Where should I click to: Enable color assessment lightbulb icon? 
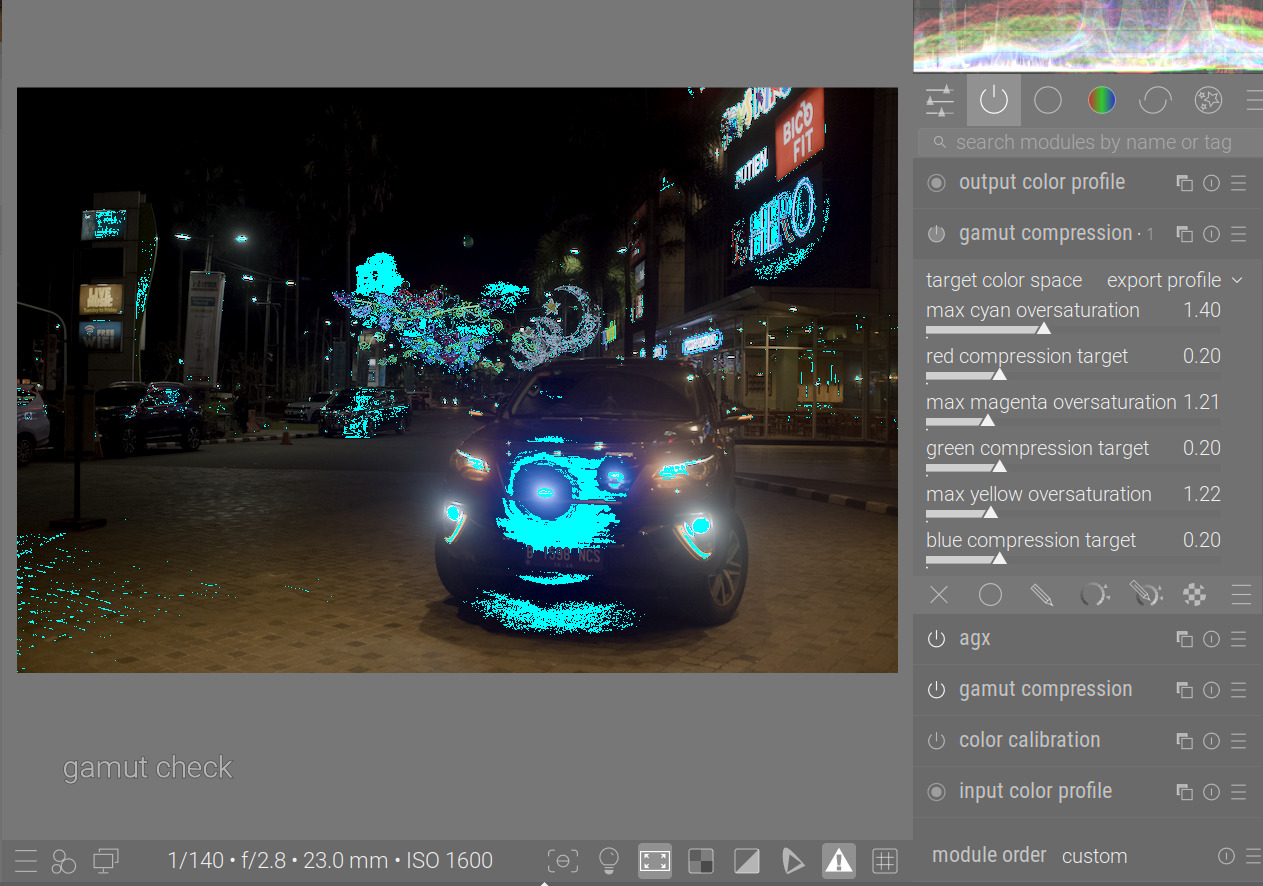(608, 860)
